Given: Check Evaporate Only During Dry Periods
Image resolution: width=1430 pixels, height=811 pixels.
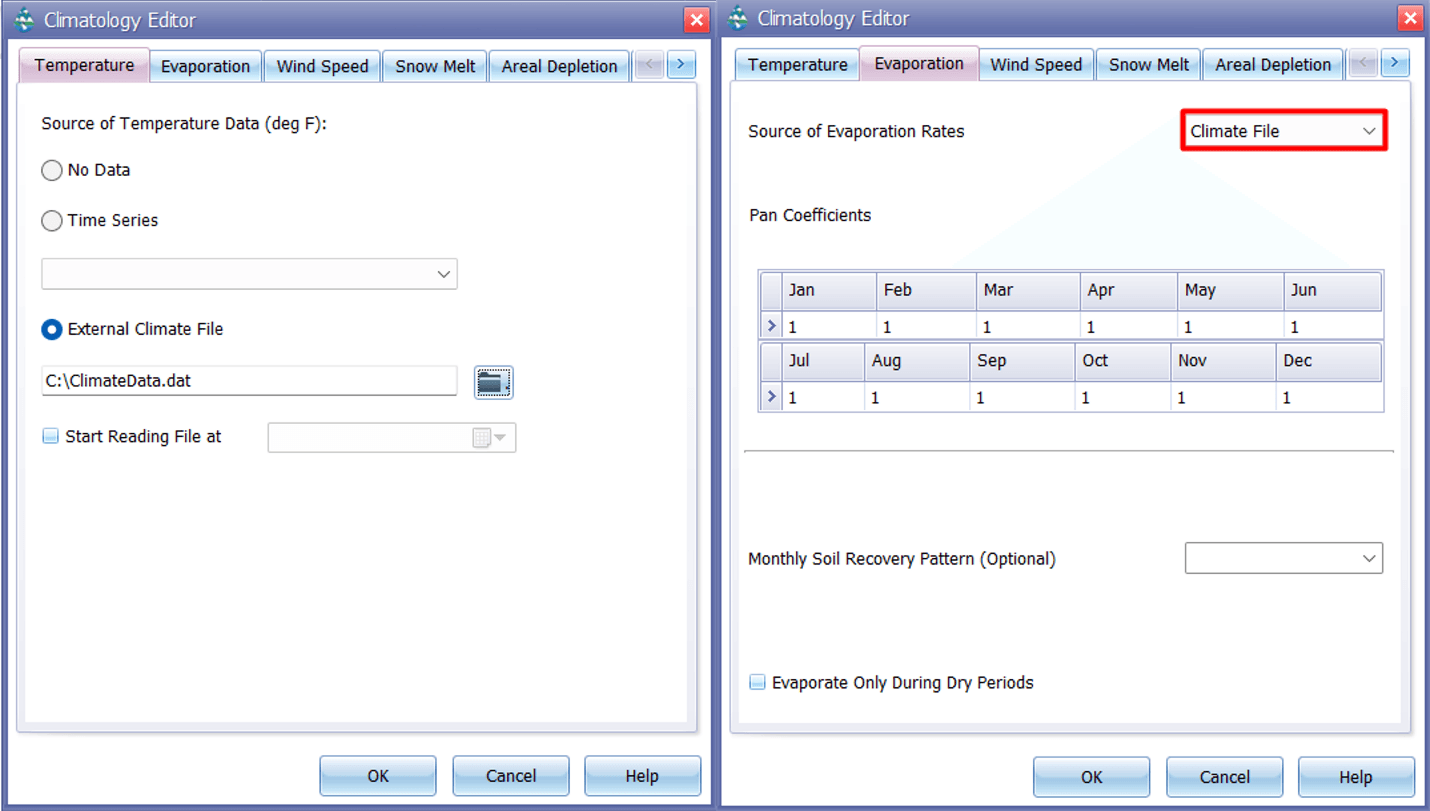Looking at the screenshot, I should coord(757,682).
